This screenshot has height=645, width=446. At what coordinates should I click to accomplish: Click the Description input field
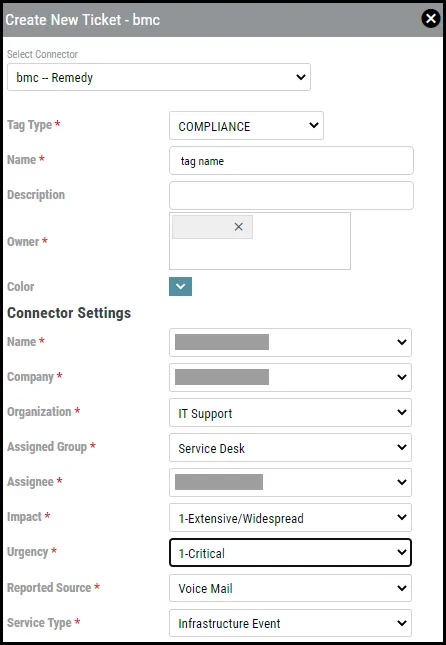(x=291, y=195)
